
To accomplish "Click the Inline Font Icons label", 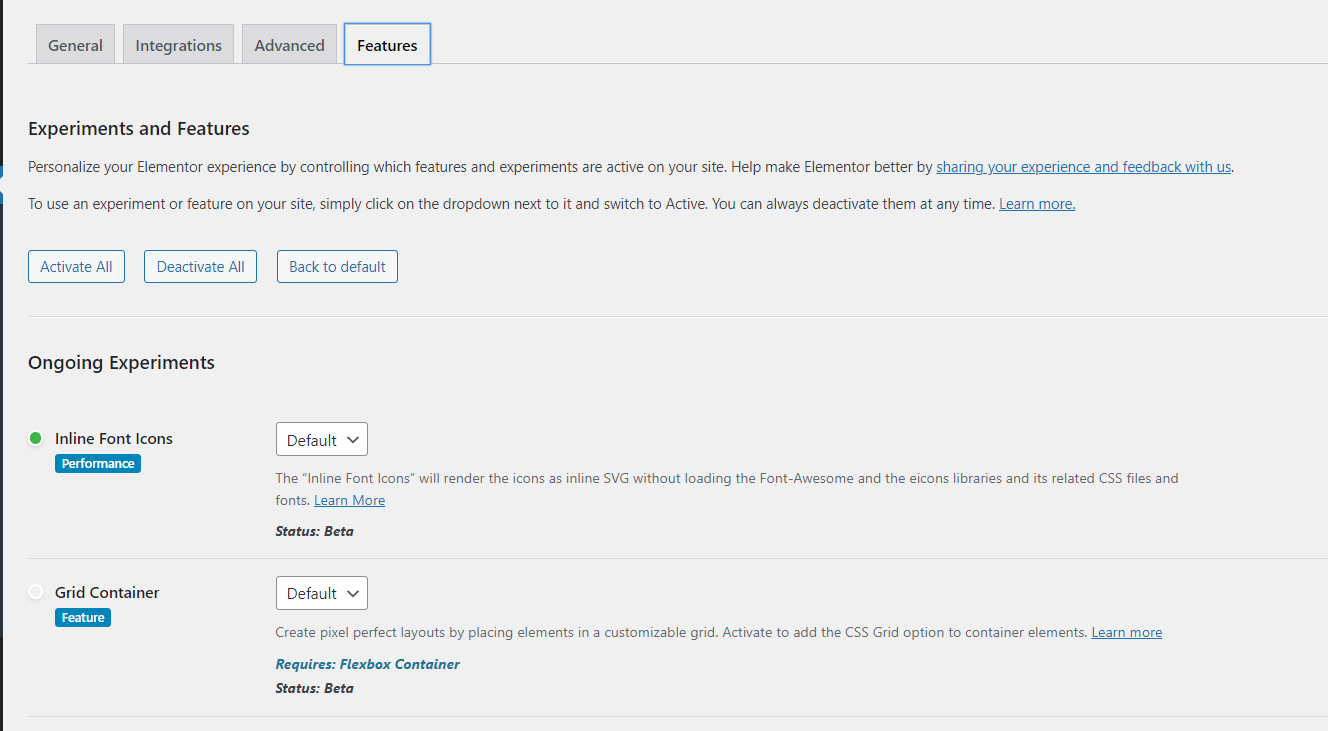I will point(114,439).
